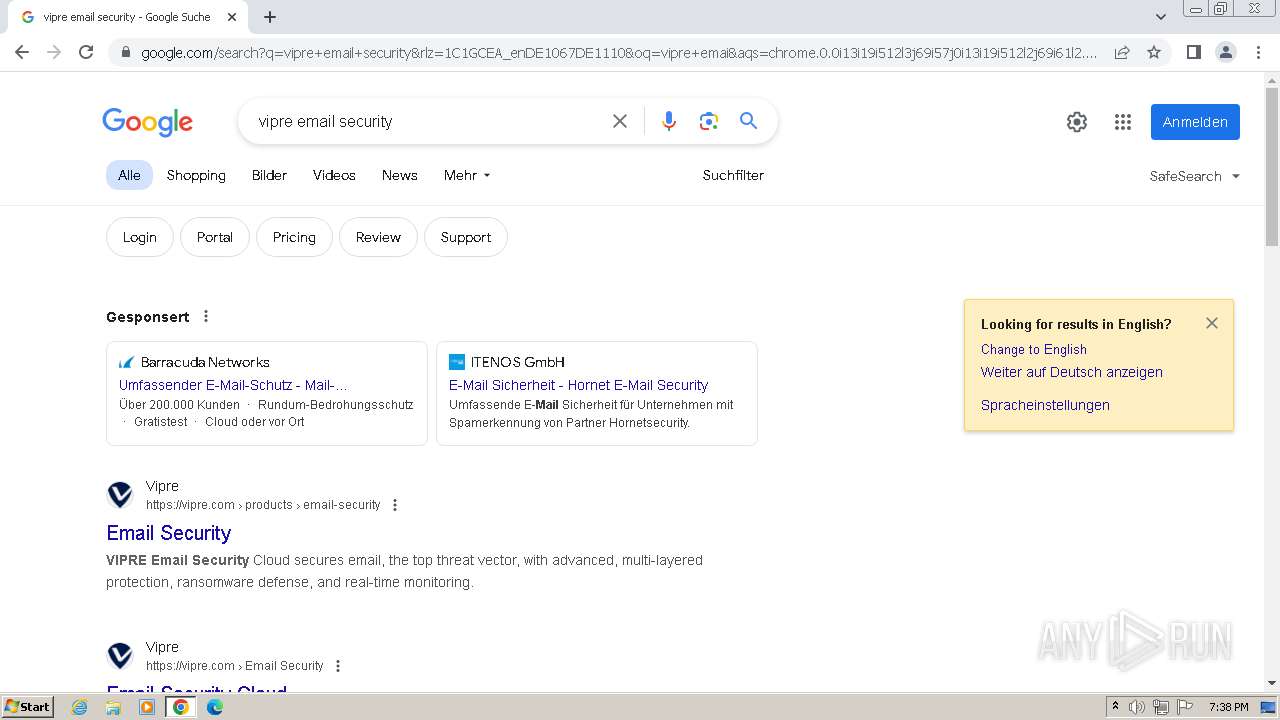Image resolution: width=1280 pixels, height=720 pixels.
Task: Share this page via address bar icon
Action: click(1122, 52)
